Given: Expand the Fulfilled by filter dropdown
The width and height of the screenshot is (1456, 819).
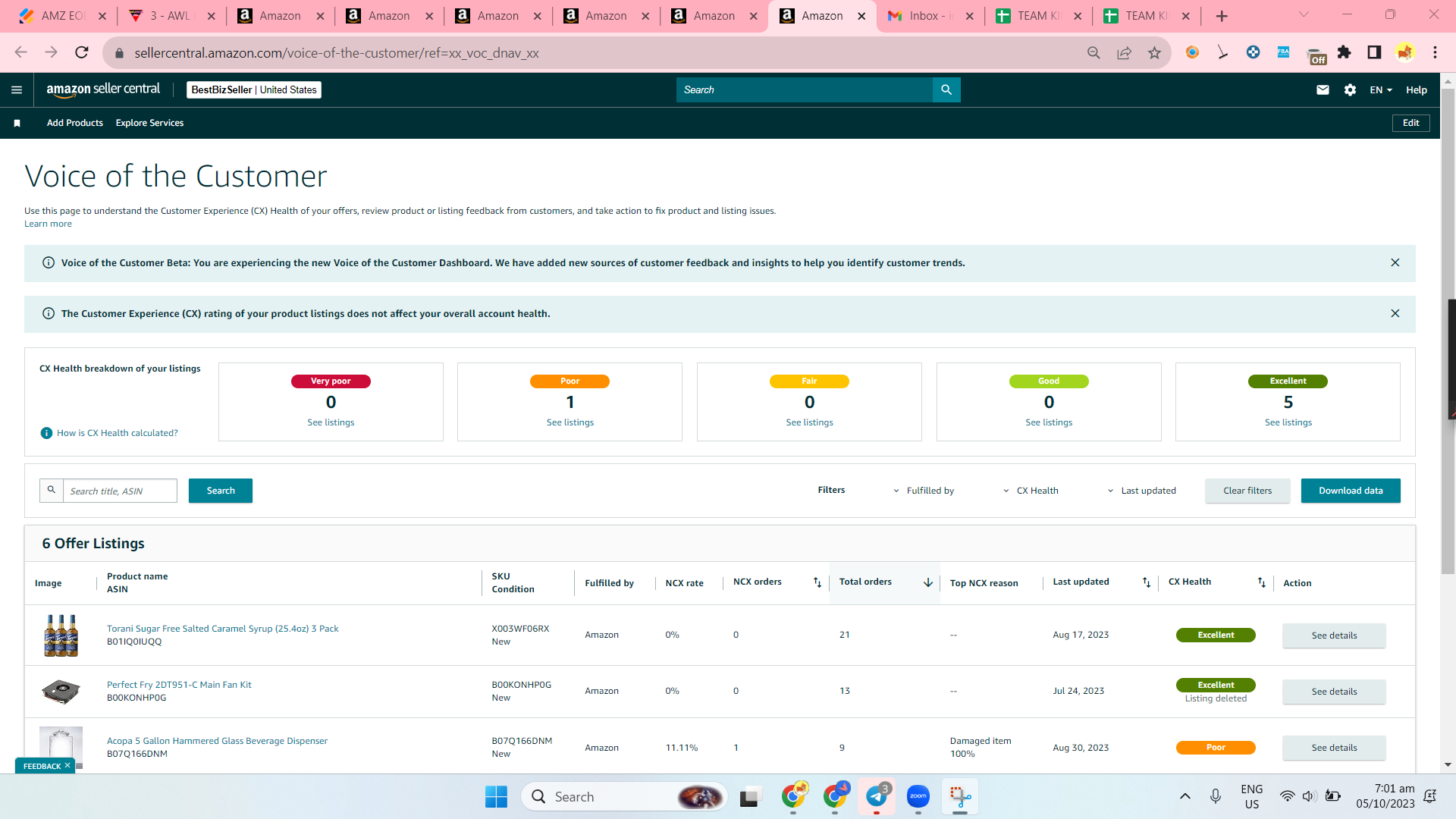Looking at the screenshot, I should (x=924, y=491).
